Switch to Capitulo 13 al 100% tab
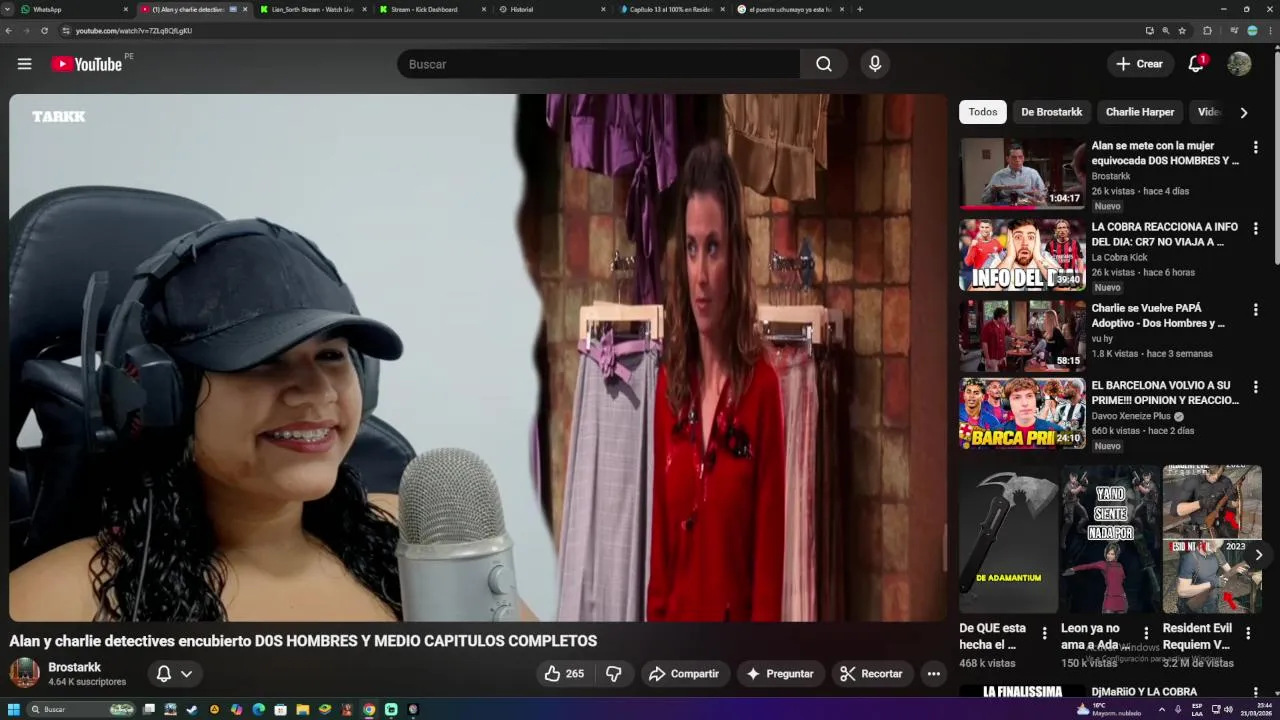This screenshot has height=720, width=1280. [670, 9]
